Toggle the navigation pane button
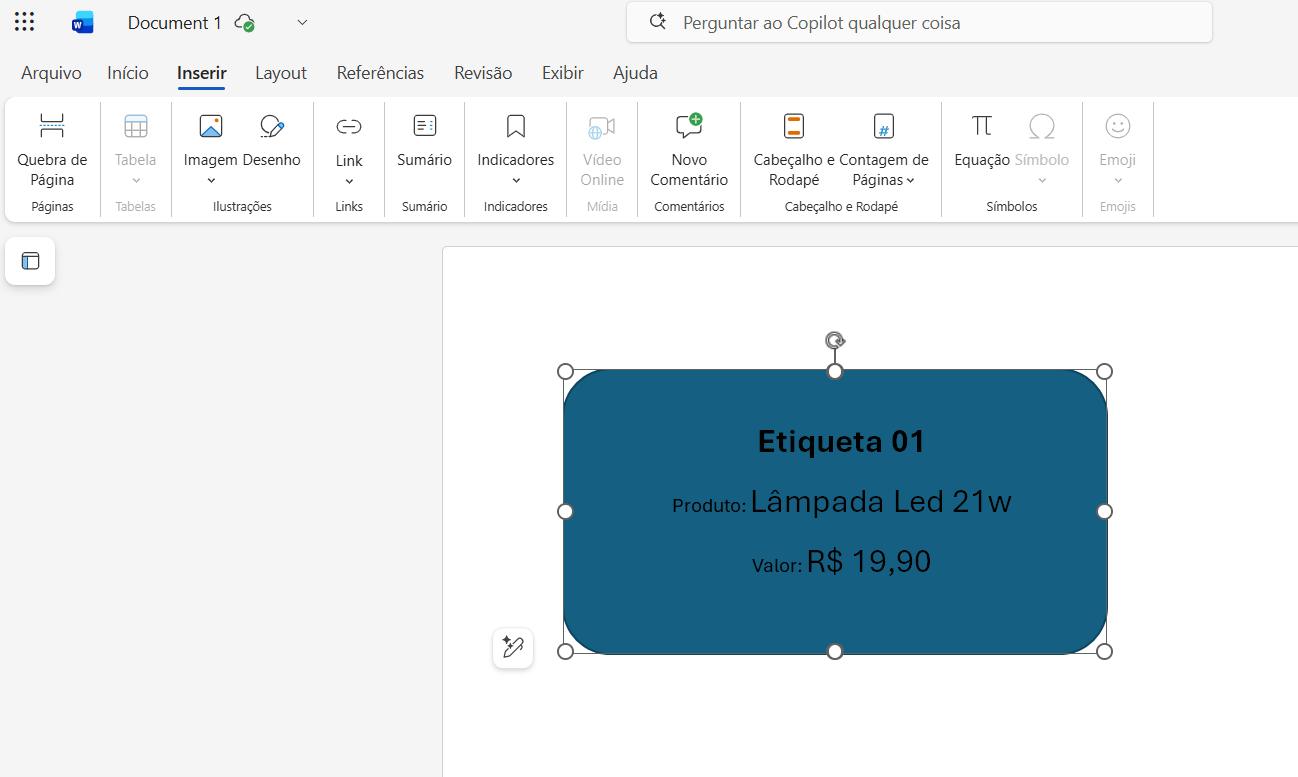The height and width of the screenshot is (777, 1298). [x=30, y=261]
